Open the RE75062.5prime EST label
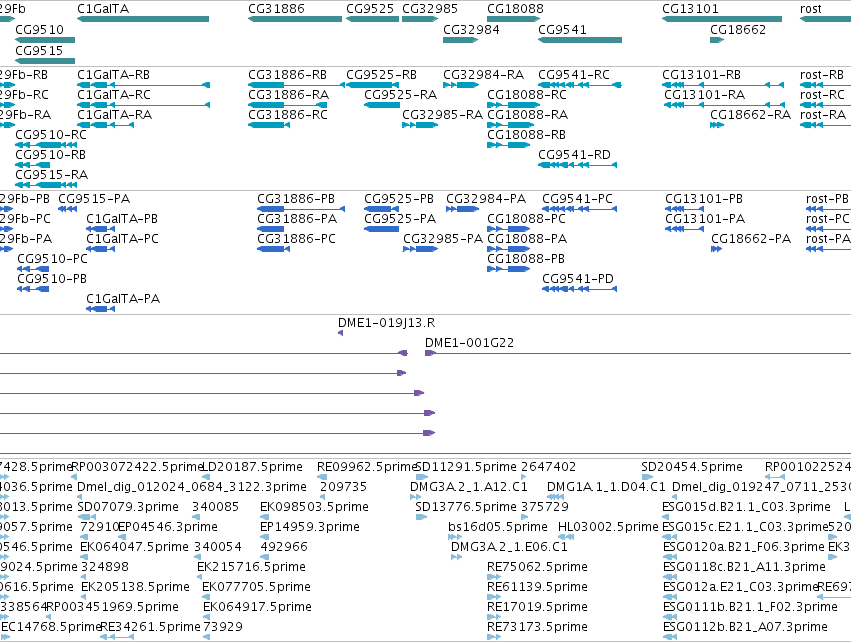This screenshot has height=642, width=851. [x=537, y=567]
